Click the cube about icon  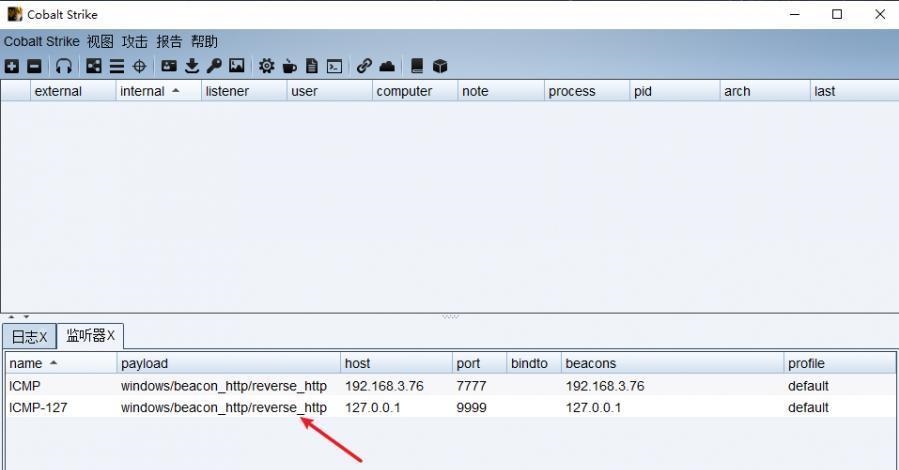[440, 66]
